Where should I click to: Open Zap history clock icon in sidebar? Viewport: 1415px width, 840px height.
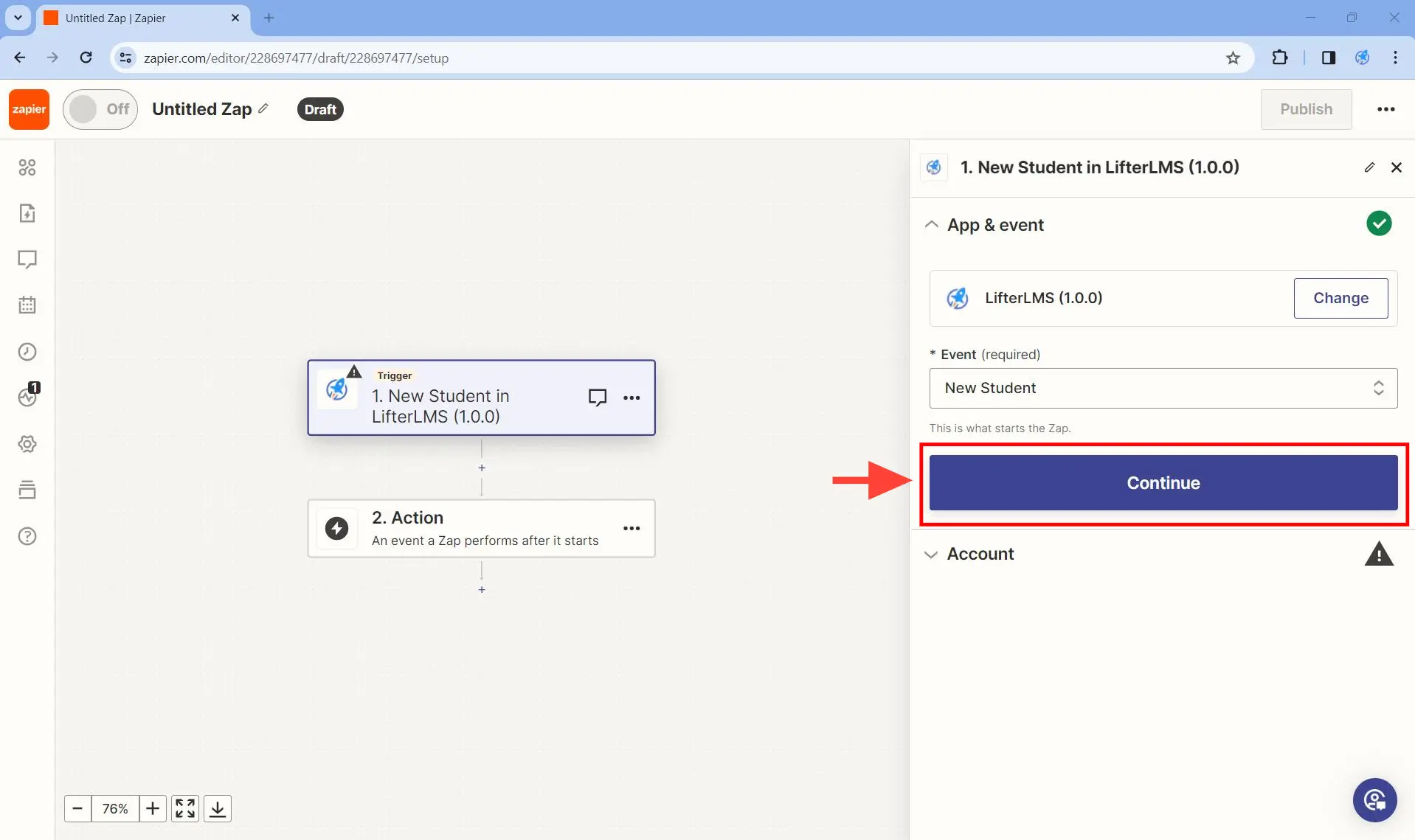click(27, 352)
